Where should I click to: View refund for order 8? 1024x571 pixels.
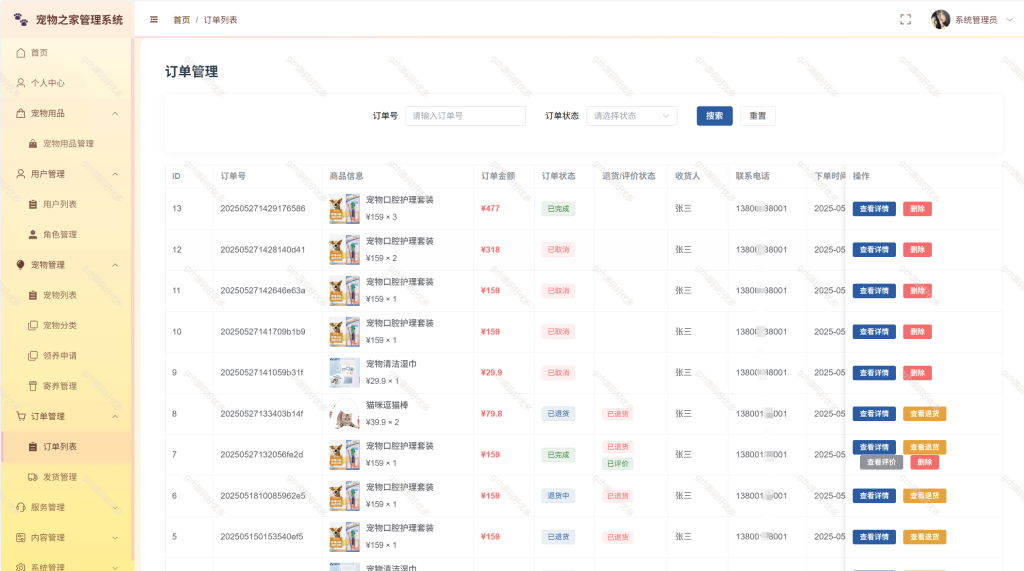(924, 414)
